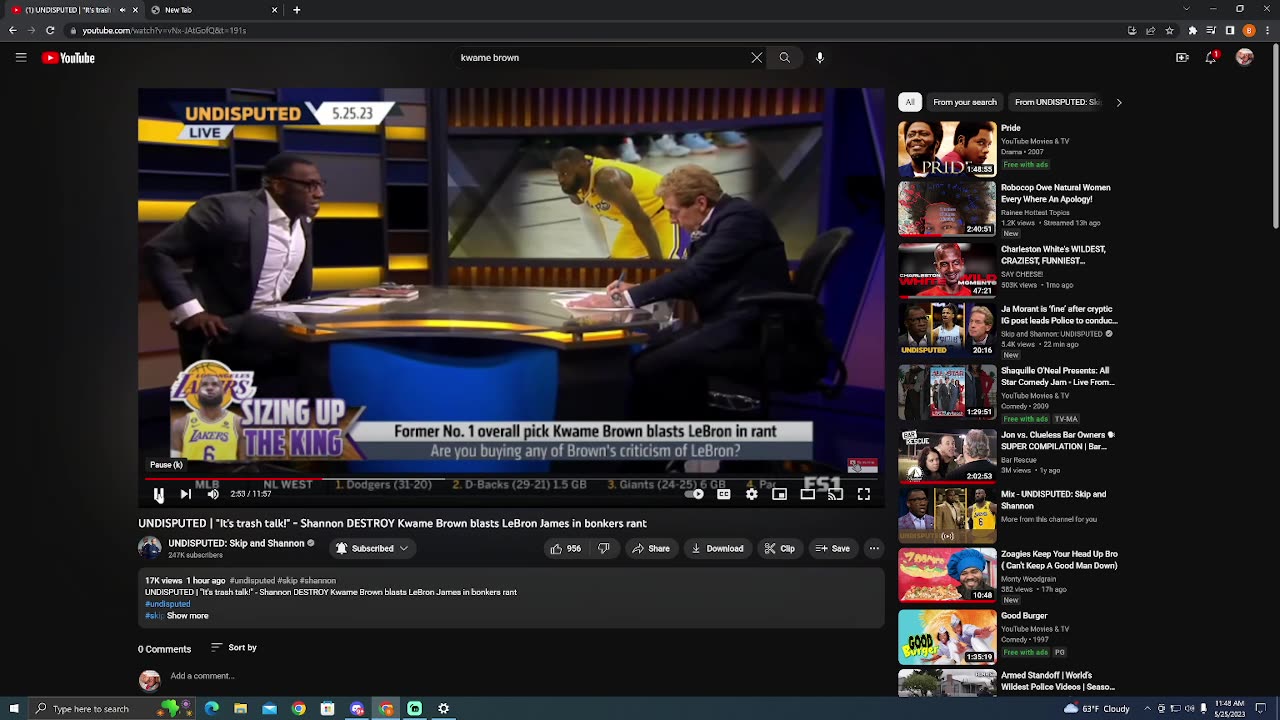Screen dimensions: 1280x720
Task: Start voice search with the microphone
Action: pyautogui.click(x=820, y=58)
